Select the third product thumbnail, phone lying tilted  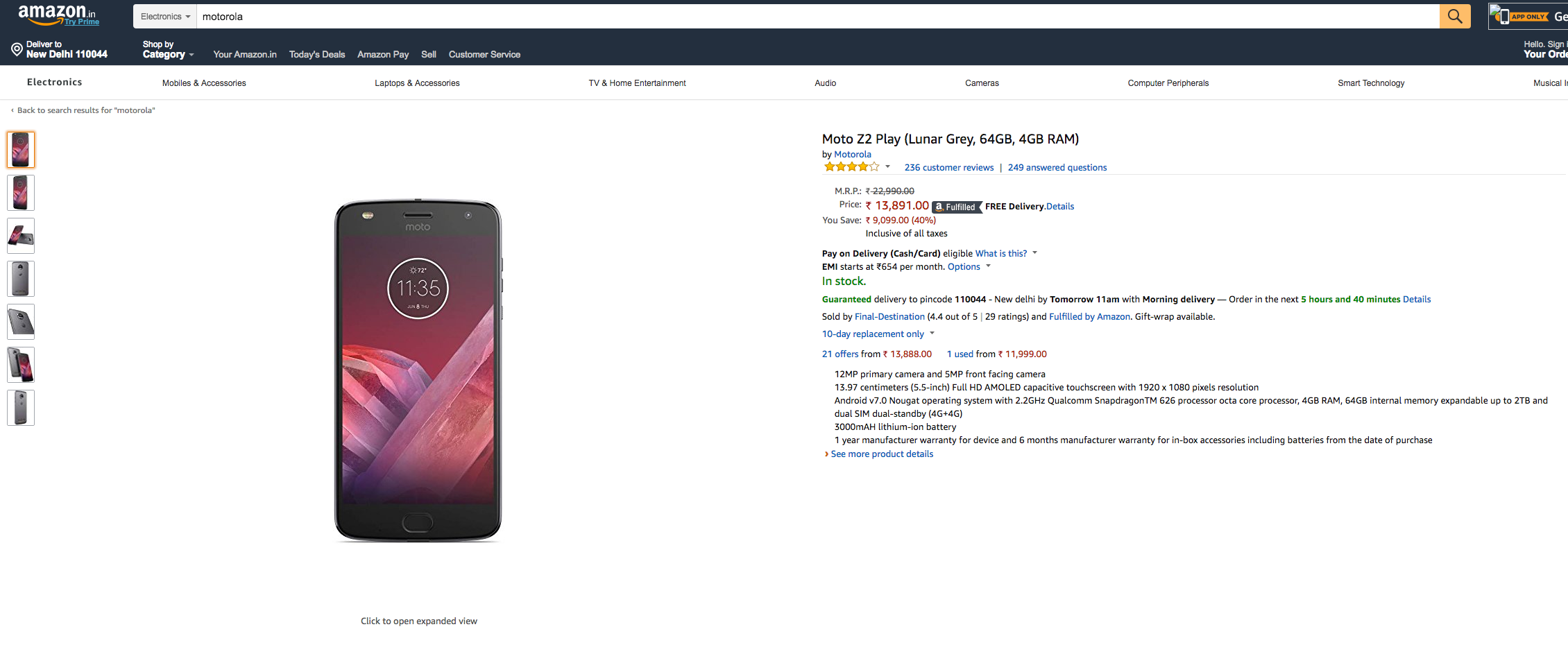pyautogui.click(x=21, y=236)
